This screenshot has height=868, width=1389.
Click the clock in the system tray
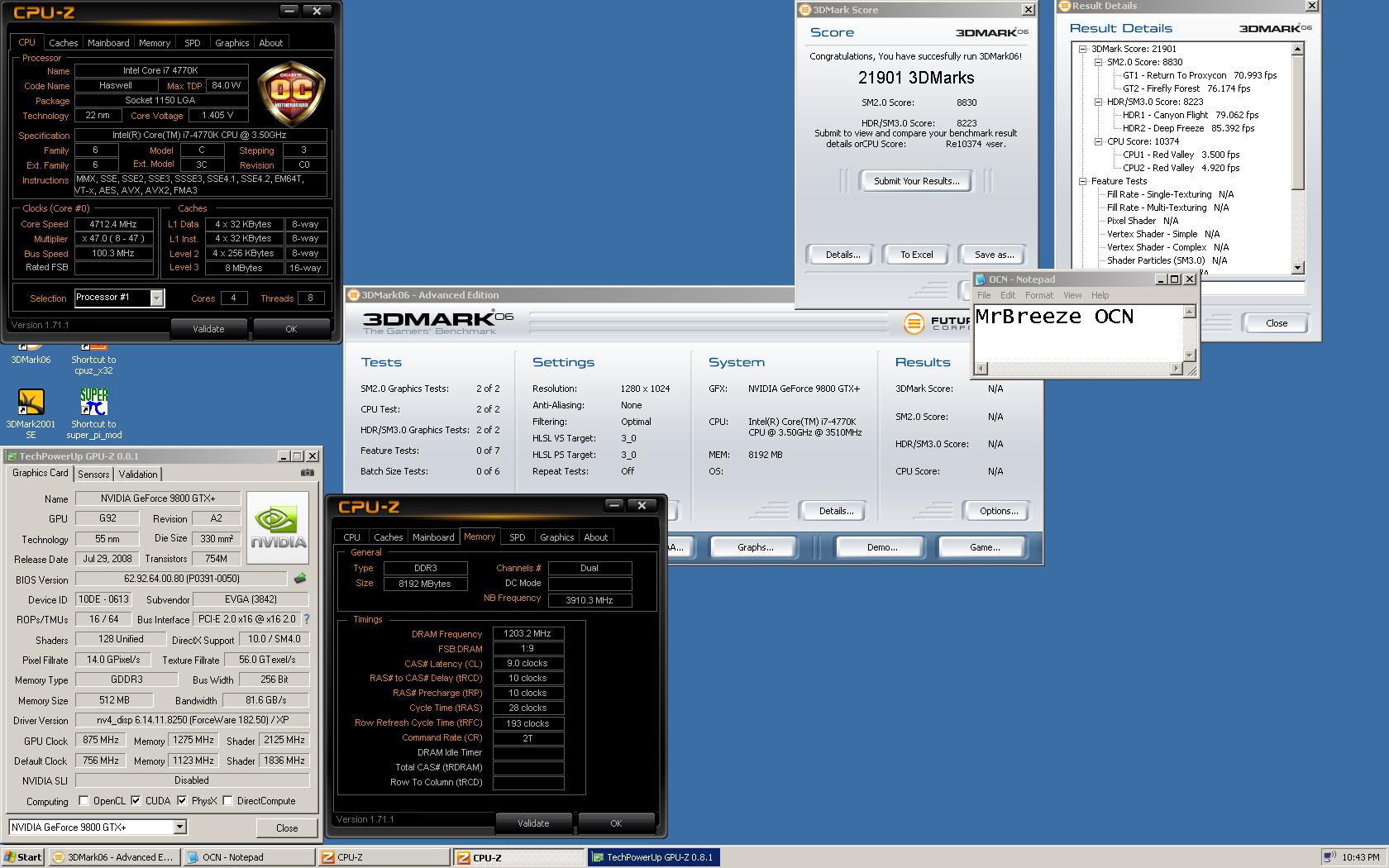click(1360, 857)
